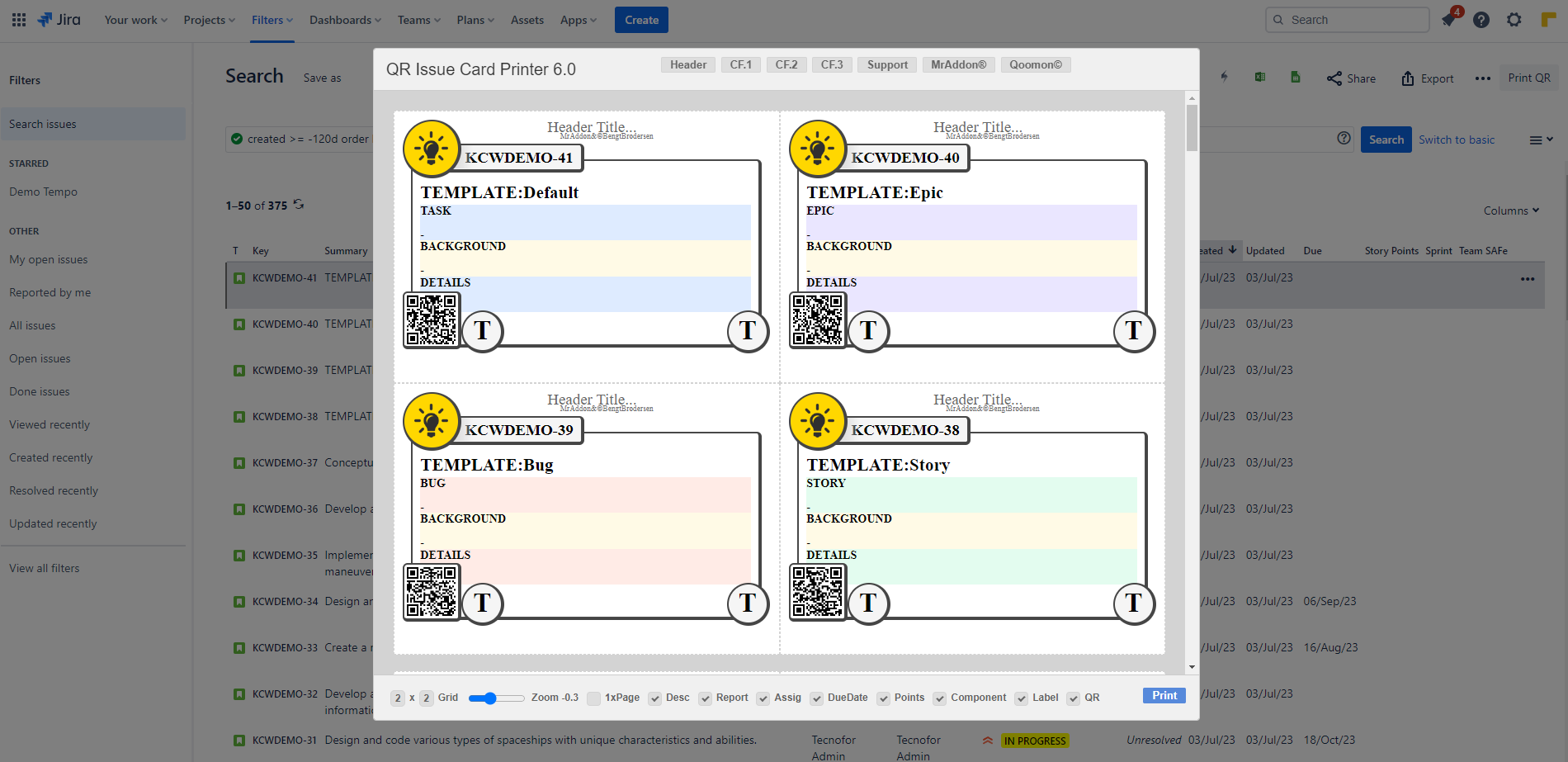Switch to the CF.1 tab
Image resolution: width=1568 pixels, height=762 pixels.
(740, 64)
